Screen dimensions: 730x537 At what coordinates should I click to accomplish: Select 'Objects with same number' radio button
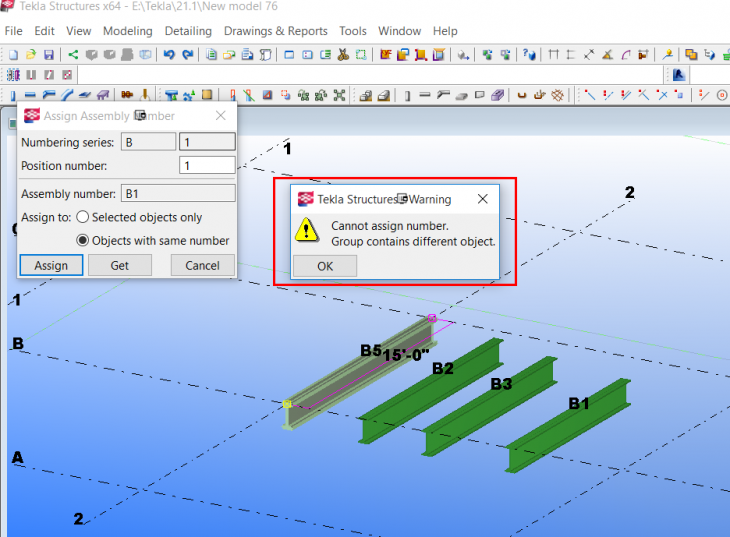(x=83, y=240)
